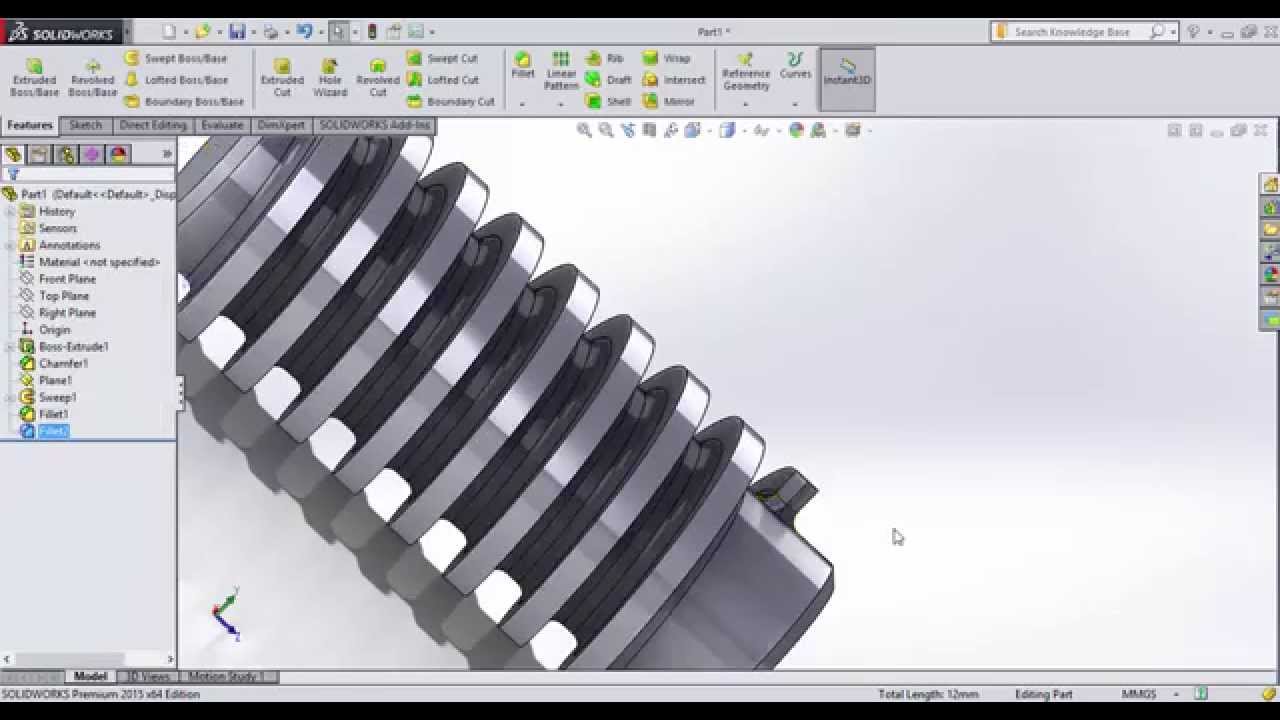Select the Intersect tool
The image size is (1280, 720).
click(x=675, y=80)
